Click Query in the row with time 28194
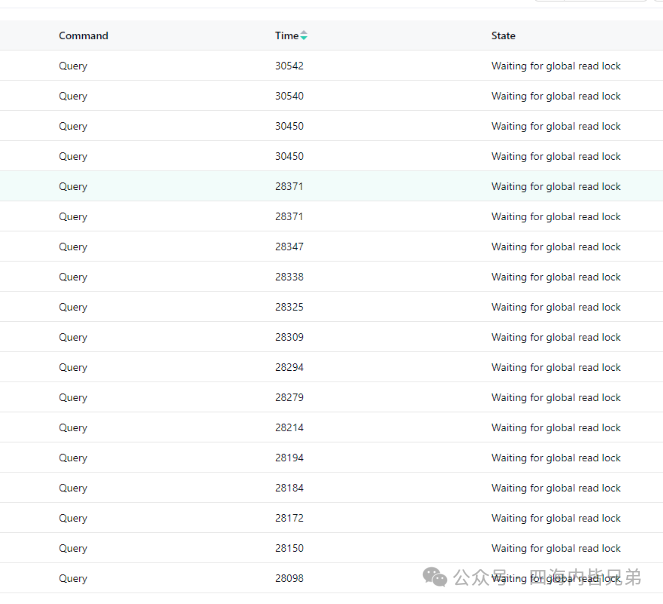The height and width of the screenshot is (604, 663). point(73,458)
